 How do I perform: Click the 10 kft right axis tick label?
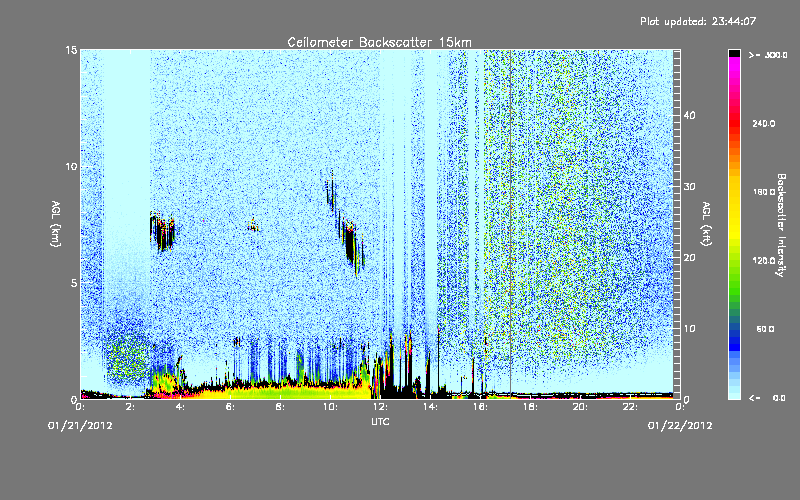[x=689, y=329]
